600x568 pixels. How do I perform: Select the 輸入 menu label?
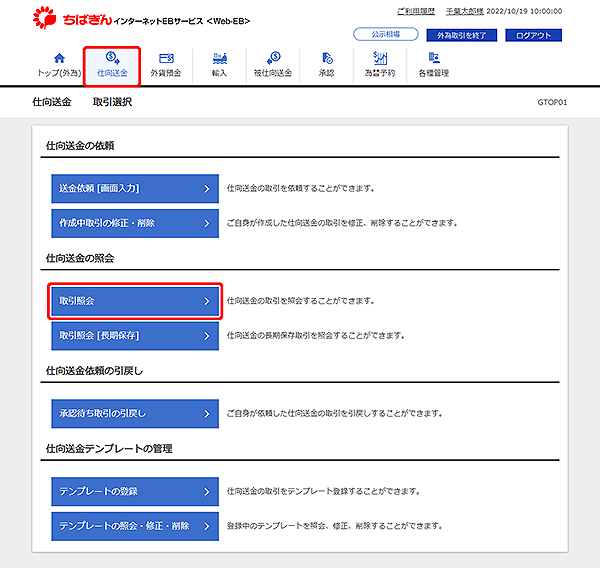[220, 73]
